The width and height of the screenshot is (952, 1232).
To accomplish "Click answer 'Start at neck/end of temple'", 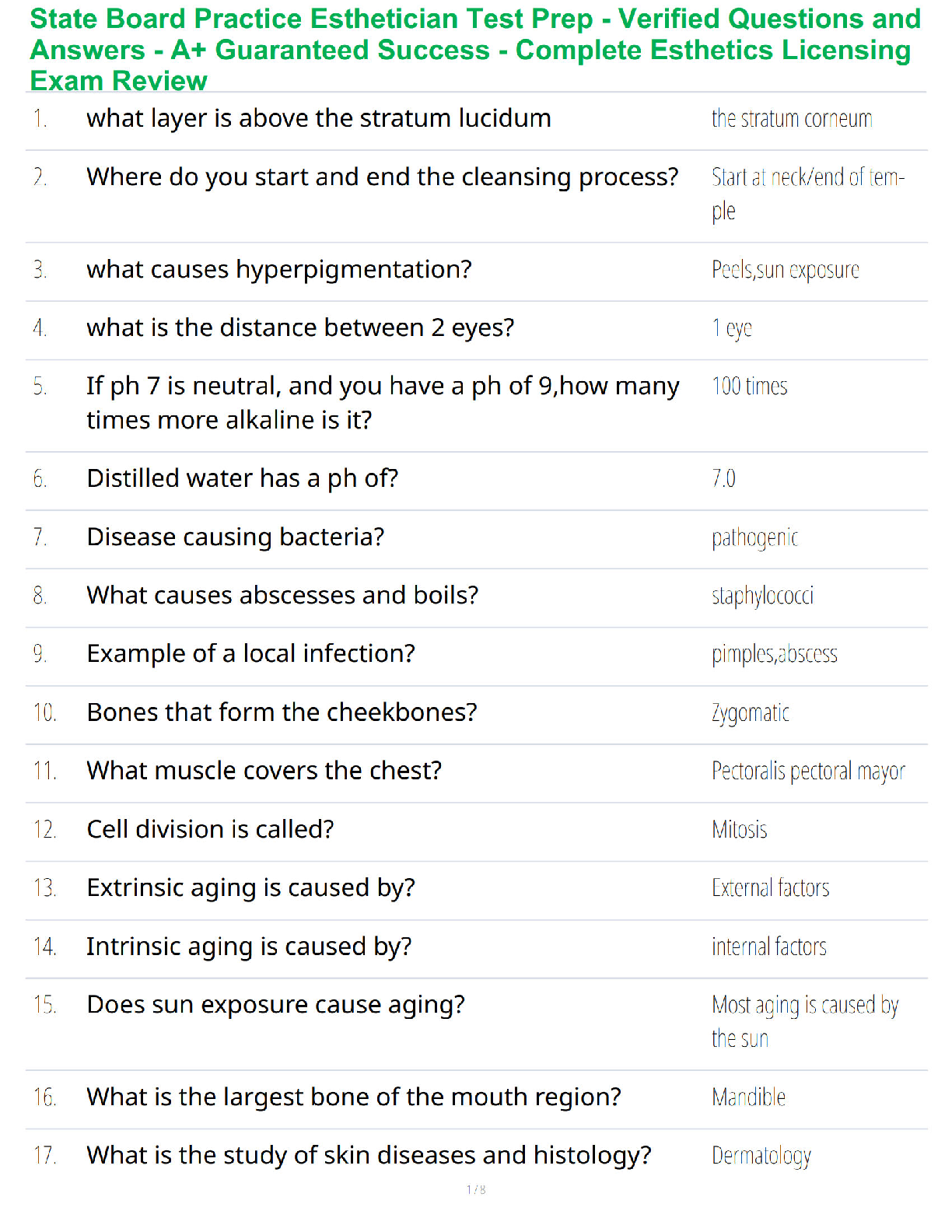I will 808,194.
